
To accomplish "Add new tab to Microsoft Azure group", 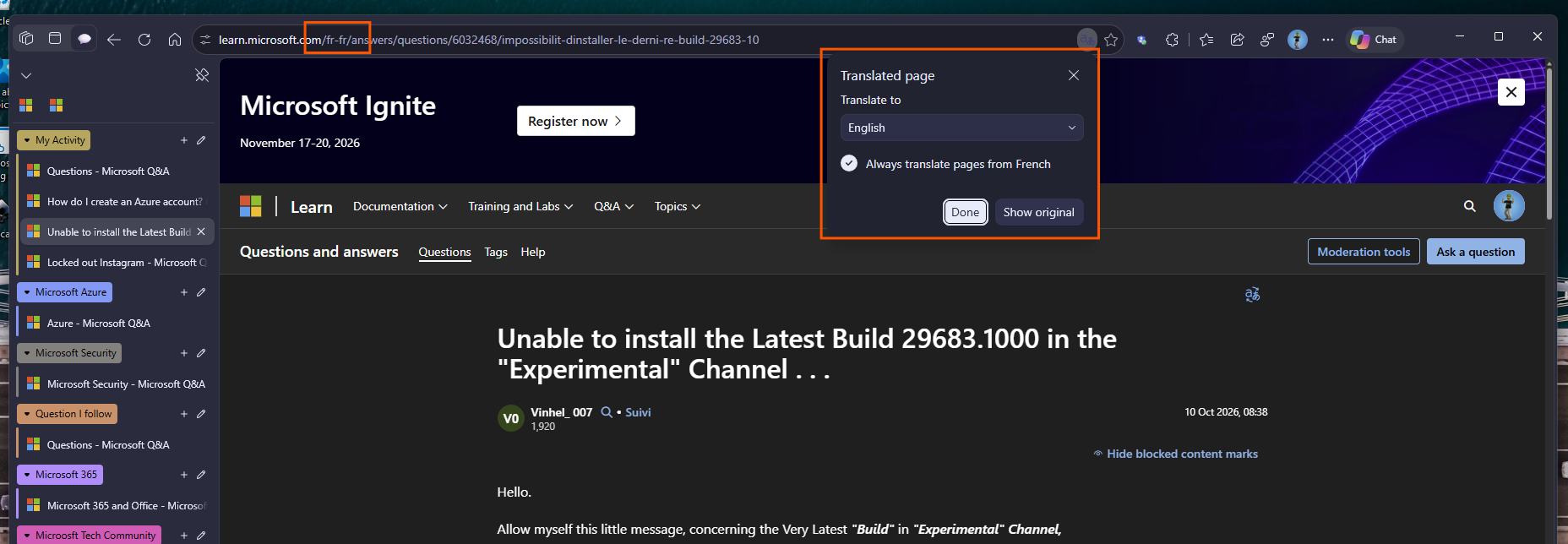I will 184,292.
